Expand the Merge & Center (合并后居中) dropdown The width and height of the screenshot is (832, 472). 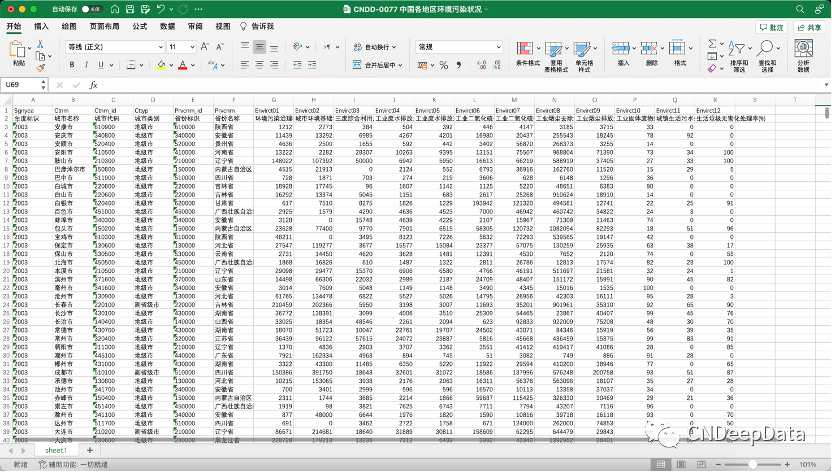coord(400,65)
